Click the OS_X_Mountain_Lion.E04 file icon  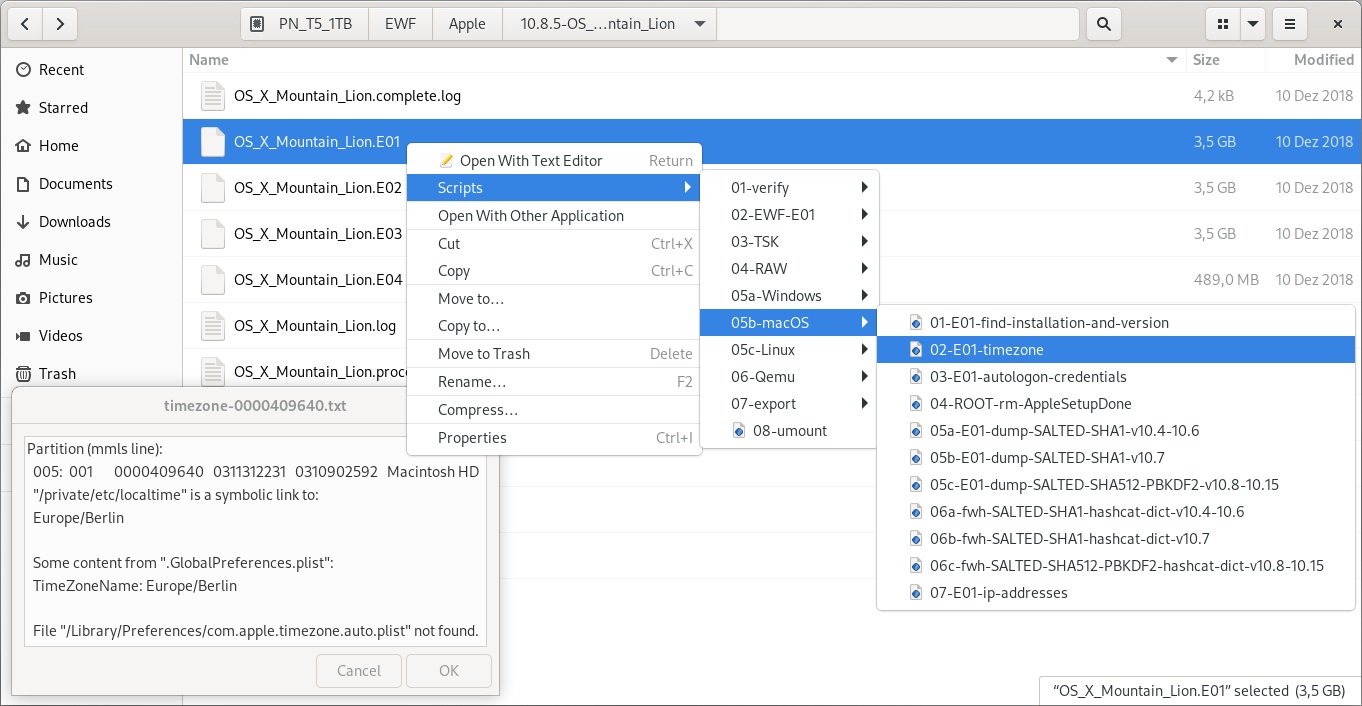click(213, 280)
